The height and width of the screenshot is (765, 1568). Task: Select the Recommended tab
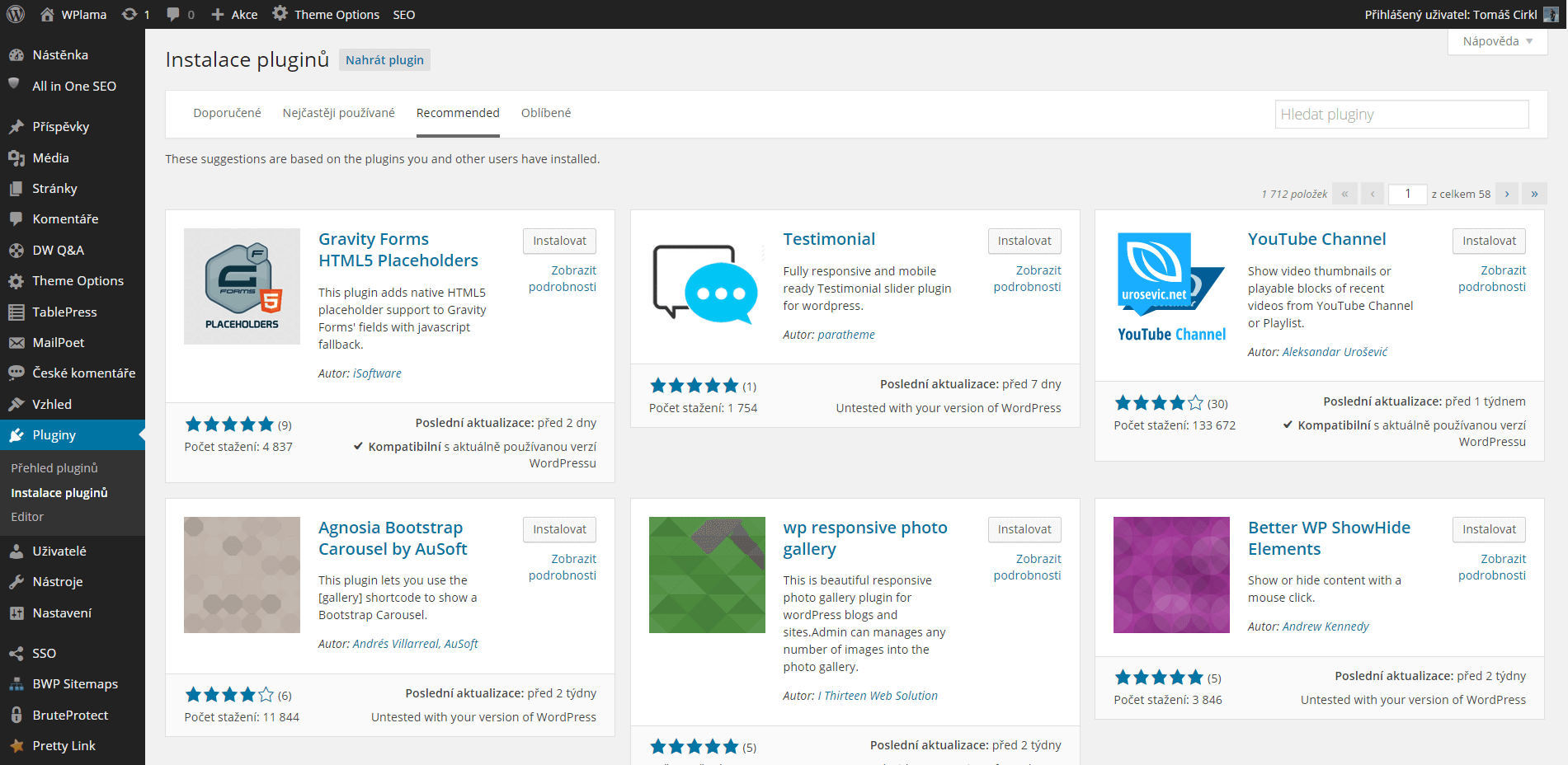458,113
